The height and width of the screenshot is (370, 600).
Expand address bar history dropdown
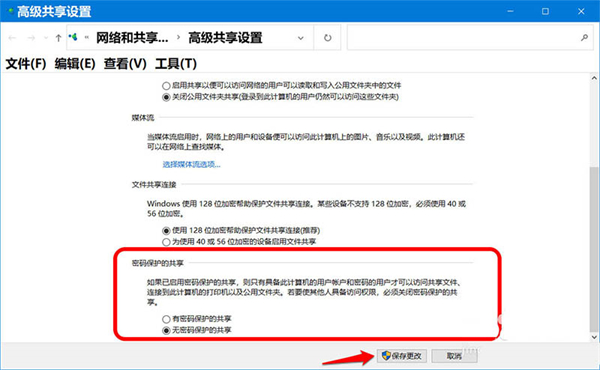tap(301, 37)
